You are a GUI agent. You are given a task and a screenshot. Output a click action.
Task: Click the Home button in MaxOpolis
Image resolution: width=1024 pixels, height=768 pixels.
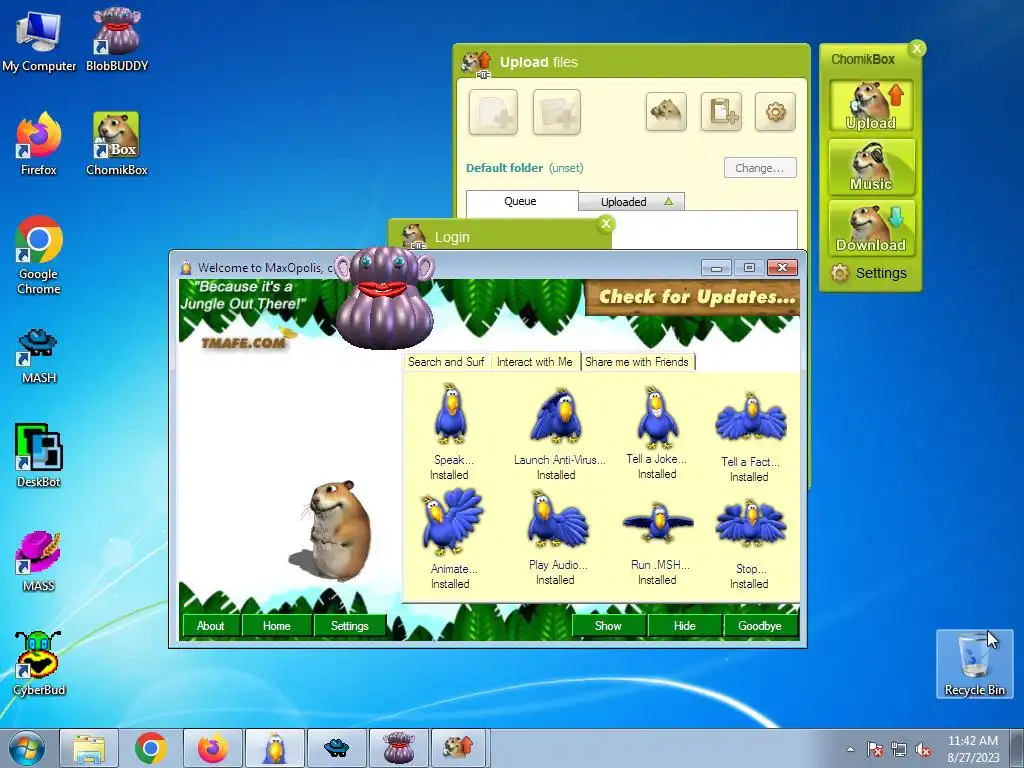coord(277,626)
